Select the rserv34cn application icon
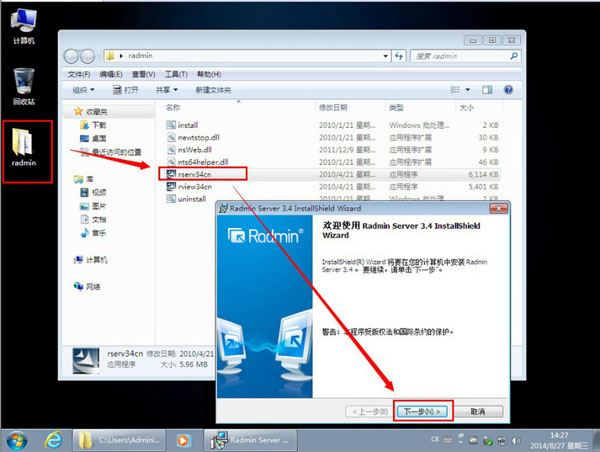 click(x=171, y=174)
